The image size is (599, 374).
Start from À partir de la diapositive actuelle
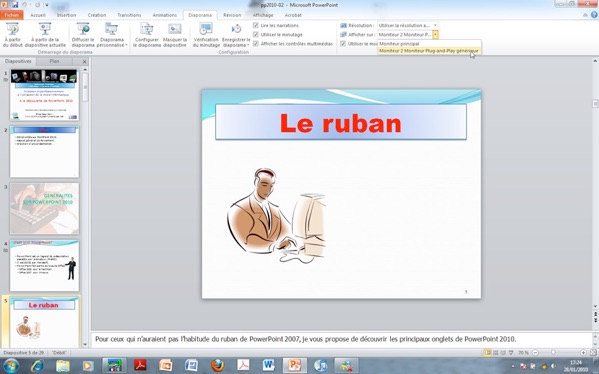(45, 35)
